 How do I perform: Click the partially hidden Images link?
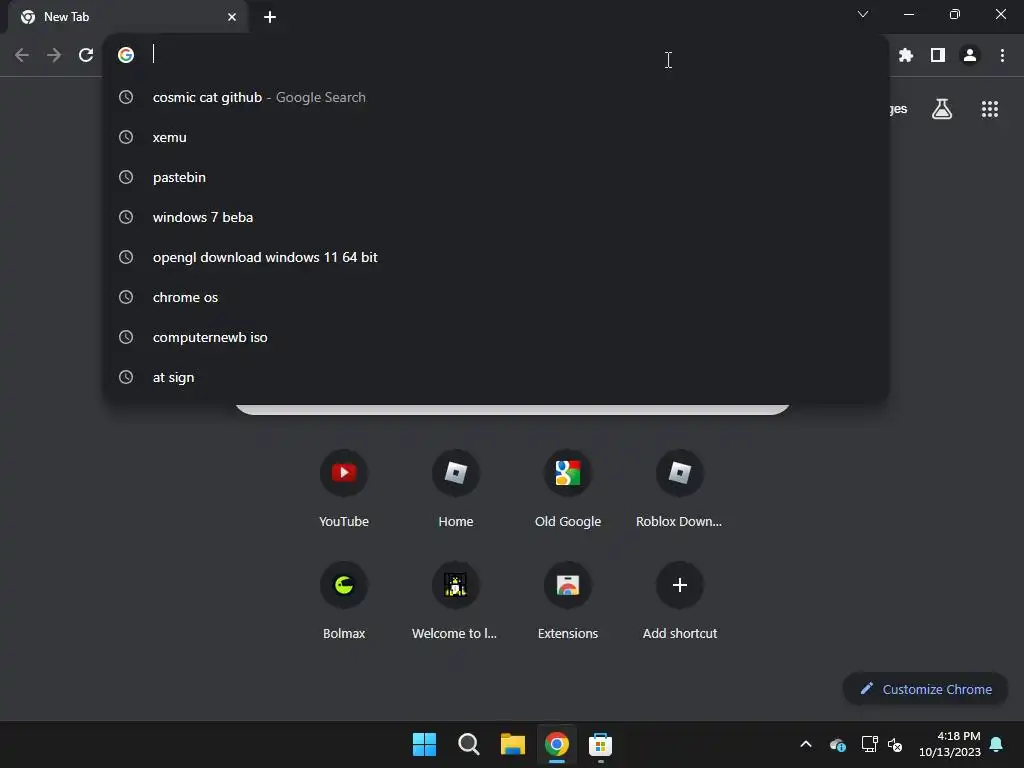[x=899, y=109]
